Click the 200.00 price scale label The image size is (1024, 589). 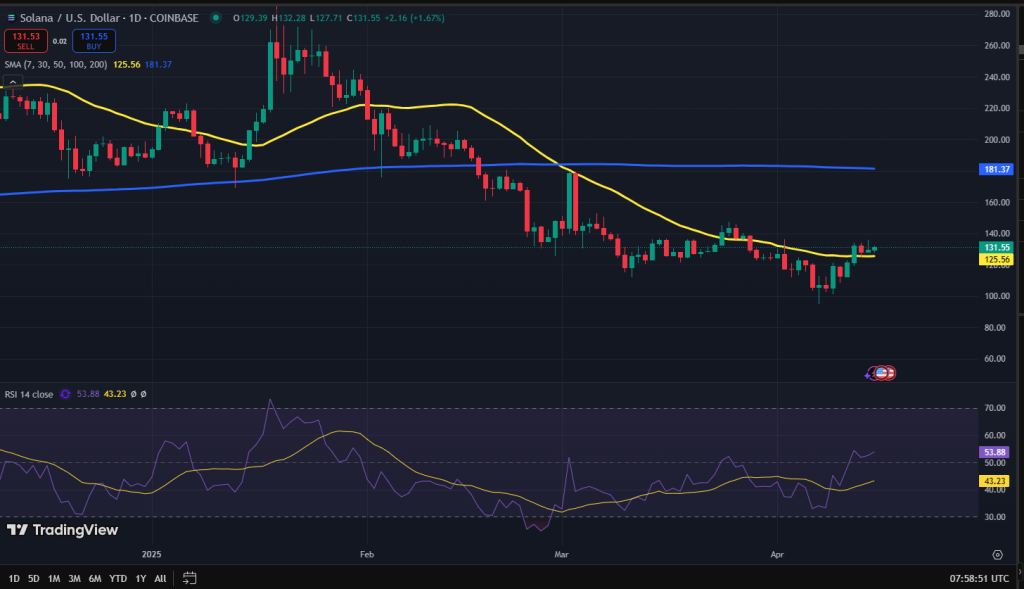[x=997, y=140]
